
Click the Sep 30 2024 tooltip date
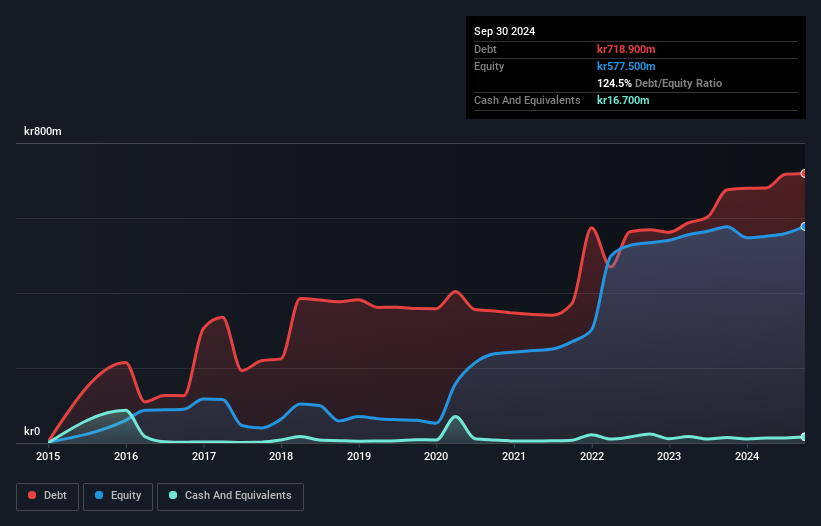(504, 31)
